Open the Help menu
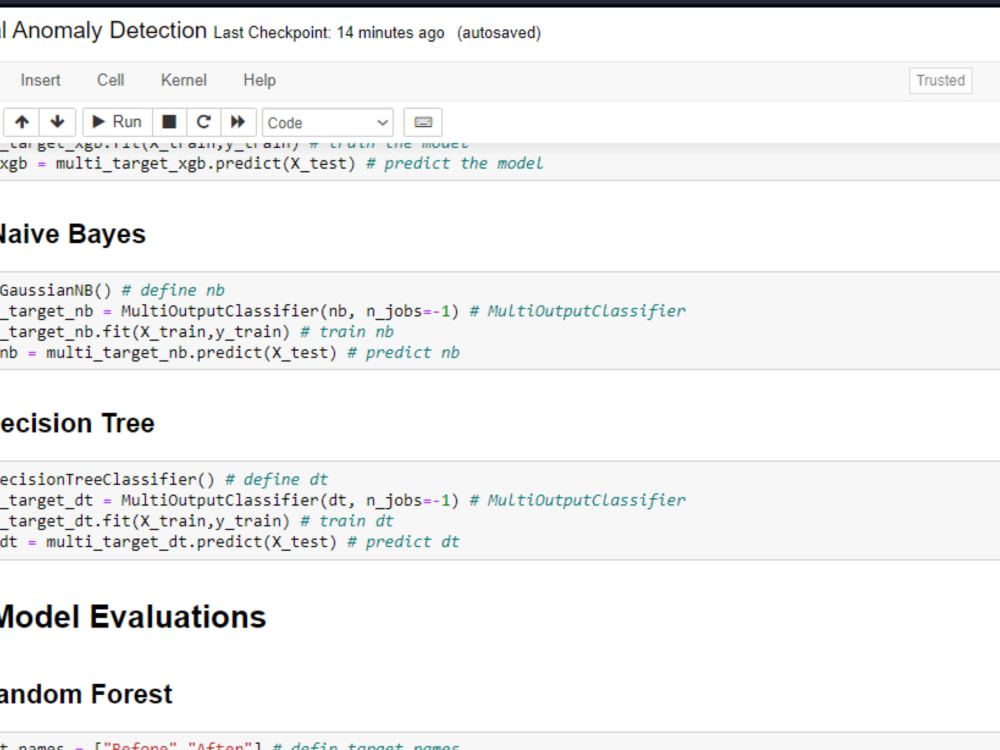Image resolution: width=1000 pixels, height=750 pixels. click(259, 80)
